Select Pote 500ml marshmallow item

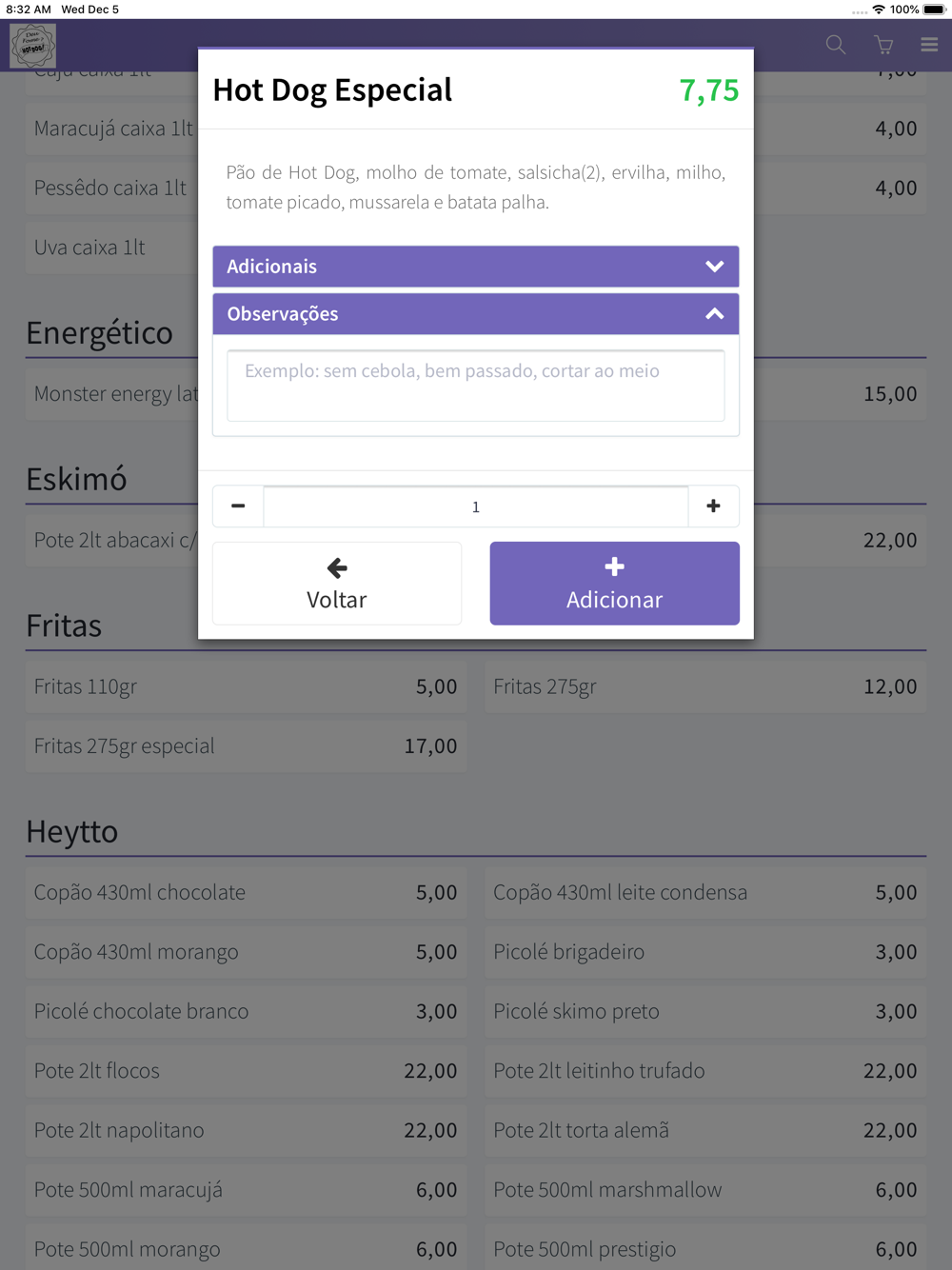click(x=705, y=1190)
